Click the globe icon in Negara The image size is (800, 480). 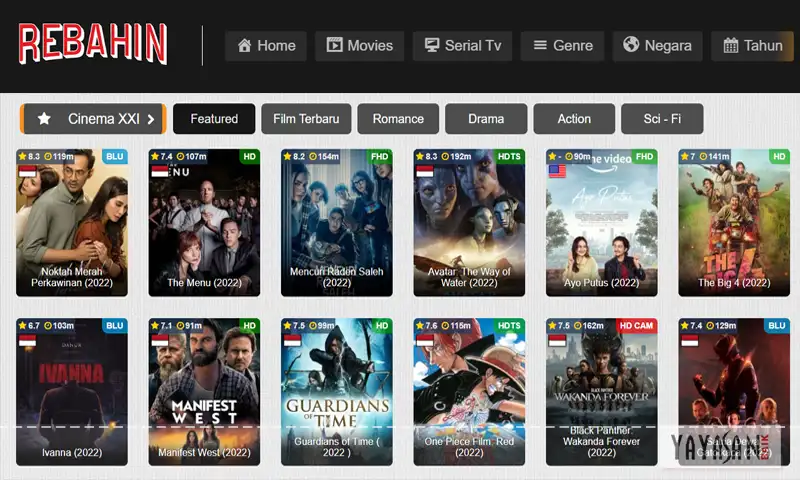[631, 44]
